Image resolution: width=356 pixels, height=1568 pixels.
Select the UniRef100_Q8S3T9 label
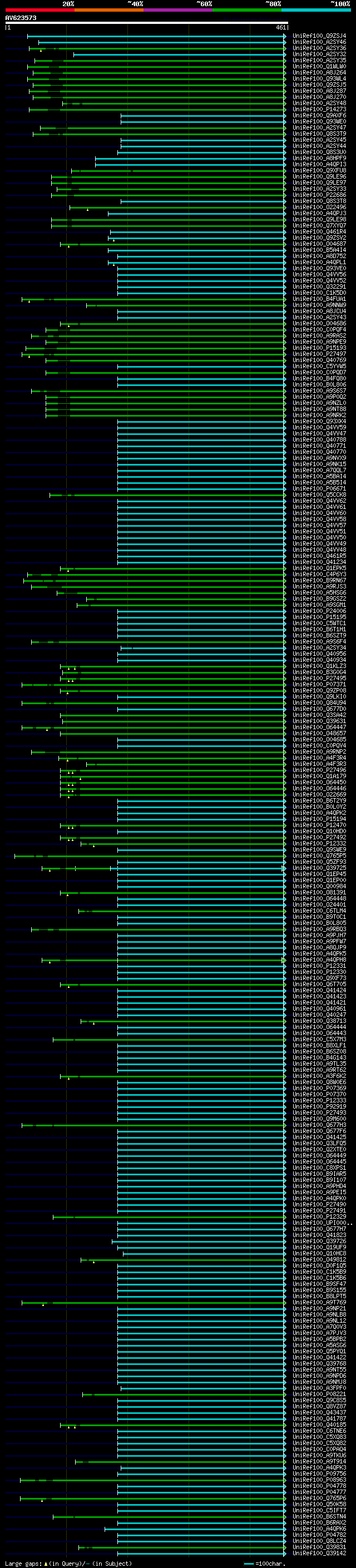(x=319, y=134)
